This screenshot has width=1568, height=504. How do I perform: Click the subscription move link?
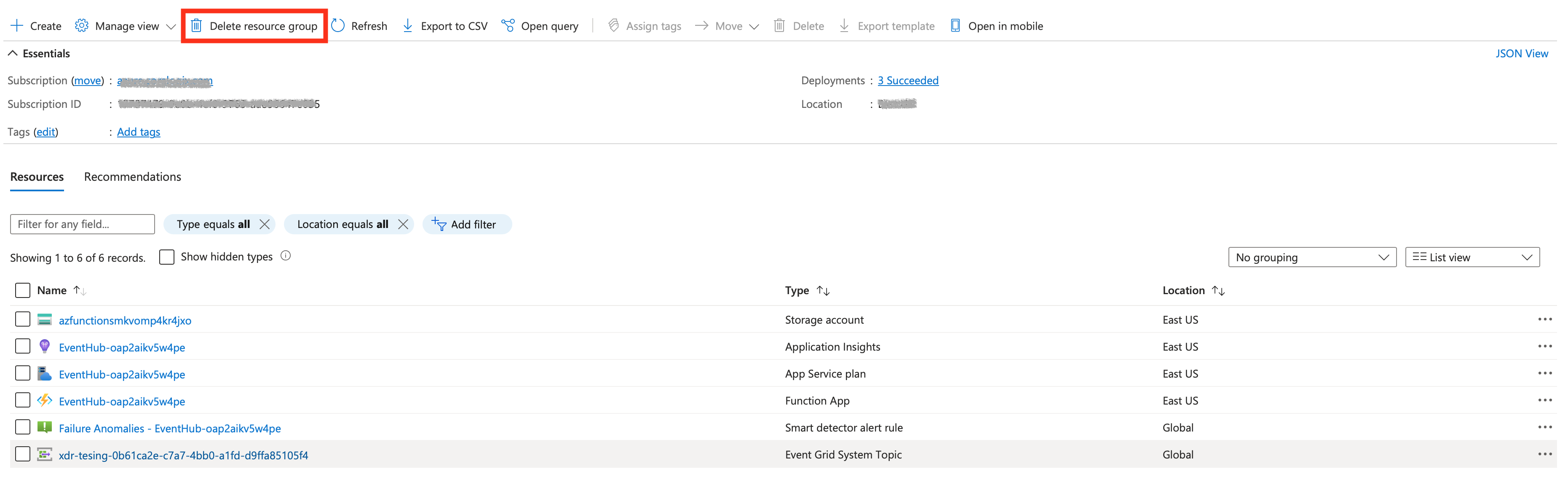click(x=88, y=80)
